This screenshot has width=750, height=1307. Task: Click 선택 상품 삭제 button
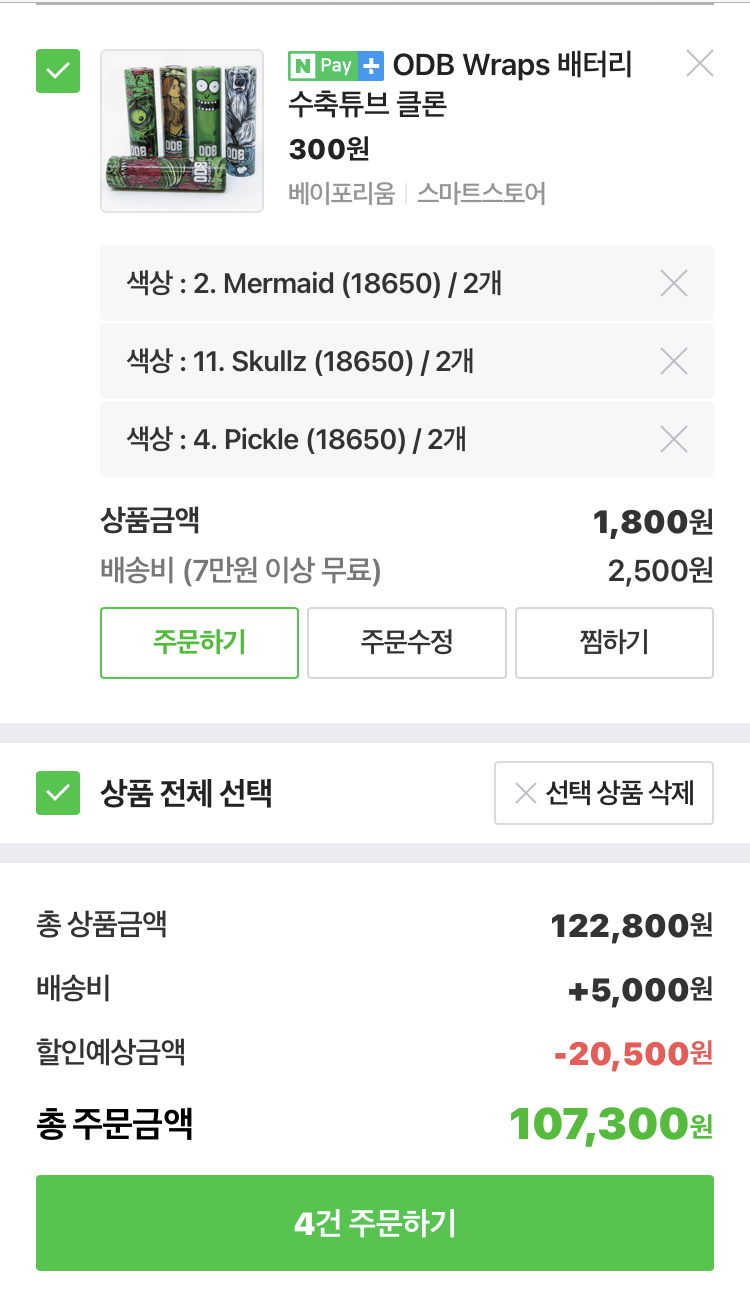pos(604,793)
